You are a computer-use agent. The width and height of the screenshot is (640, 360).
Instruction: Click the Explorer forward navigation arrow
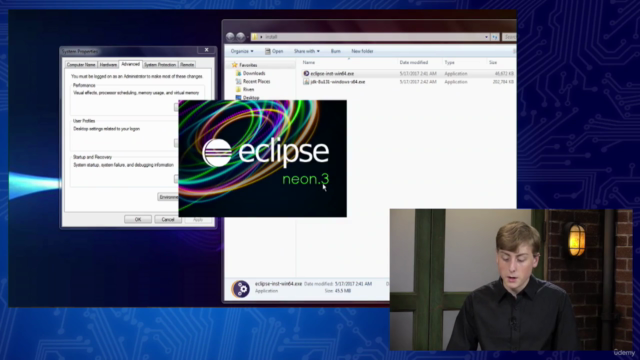241,37
